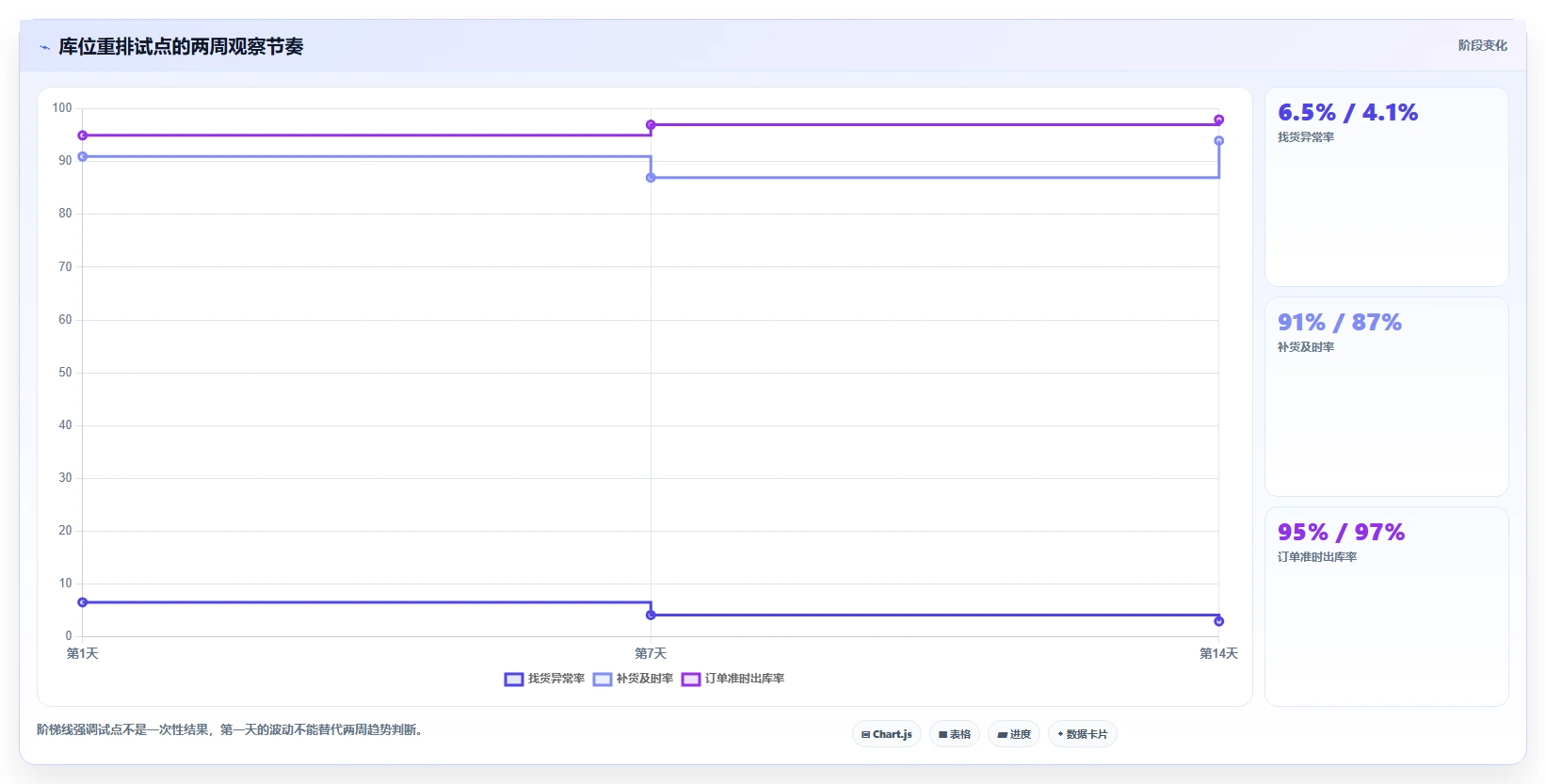Click the 进度 tag chip
Image resolution: width=1546 pixels, height=784 pixels.
tap(1014, 734)
